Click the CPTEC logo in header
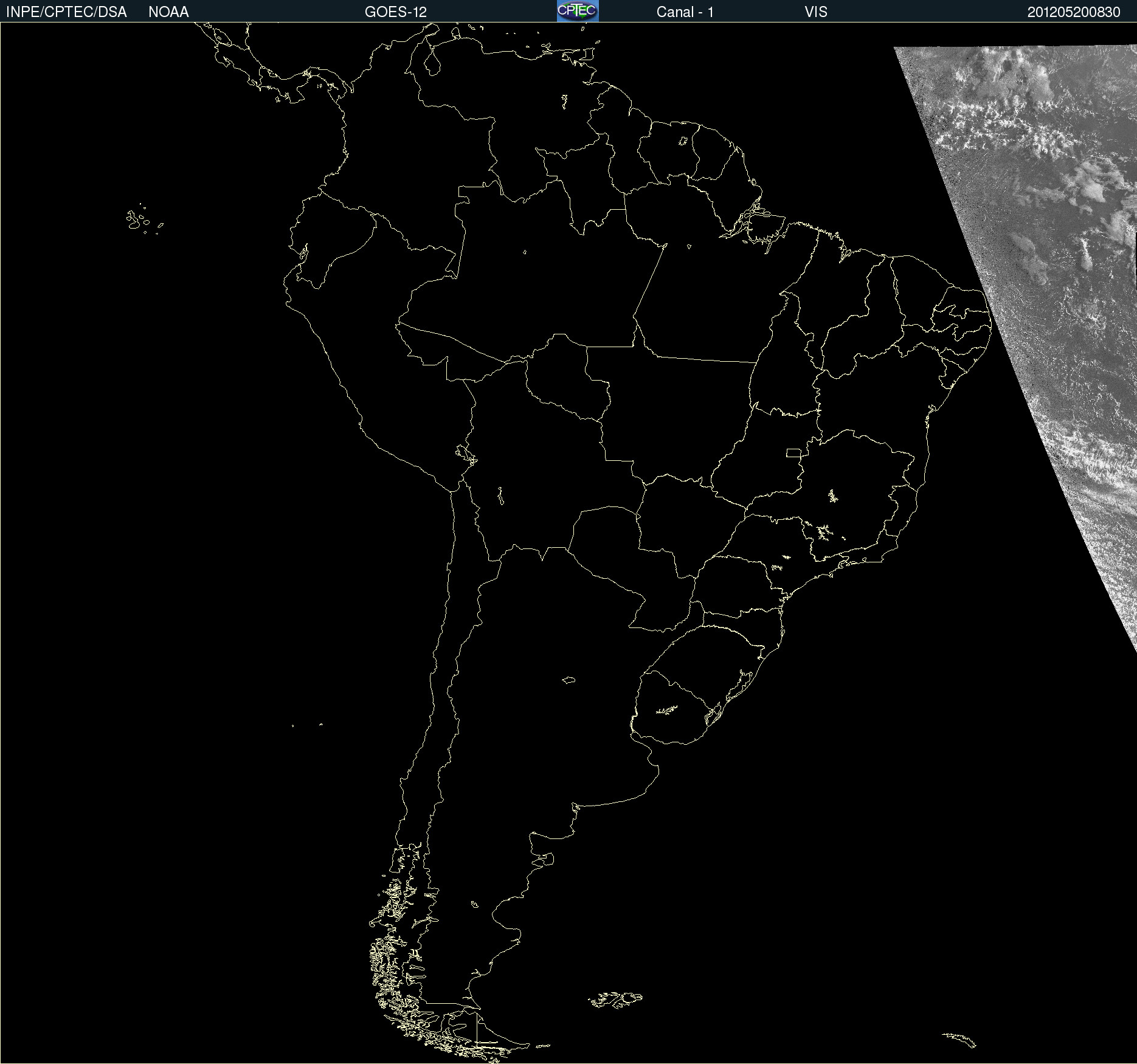1137x1064 pixels. (578, 11)
